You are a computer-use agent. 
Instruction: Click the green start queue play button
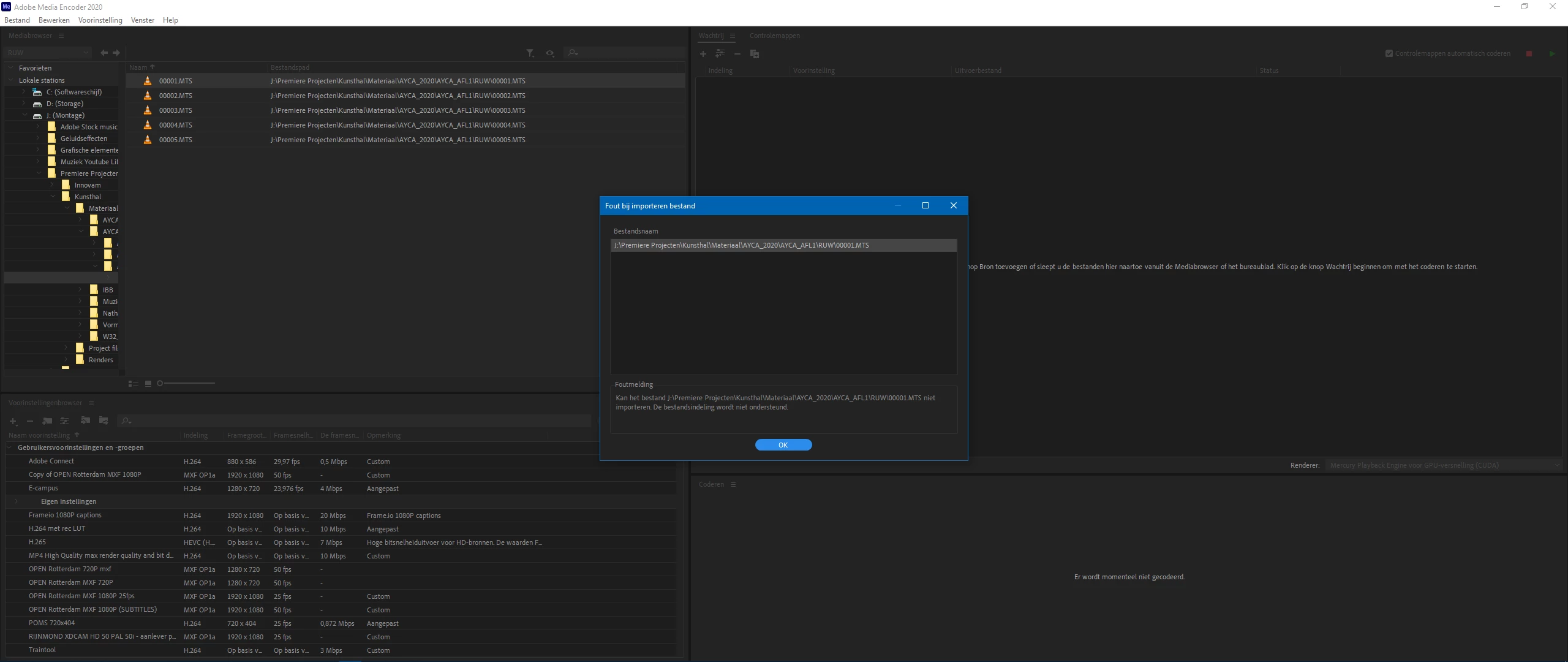[x=1552, y=54]
